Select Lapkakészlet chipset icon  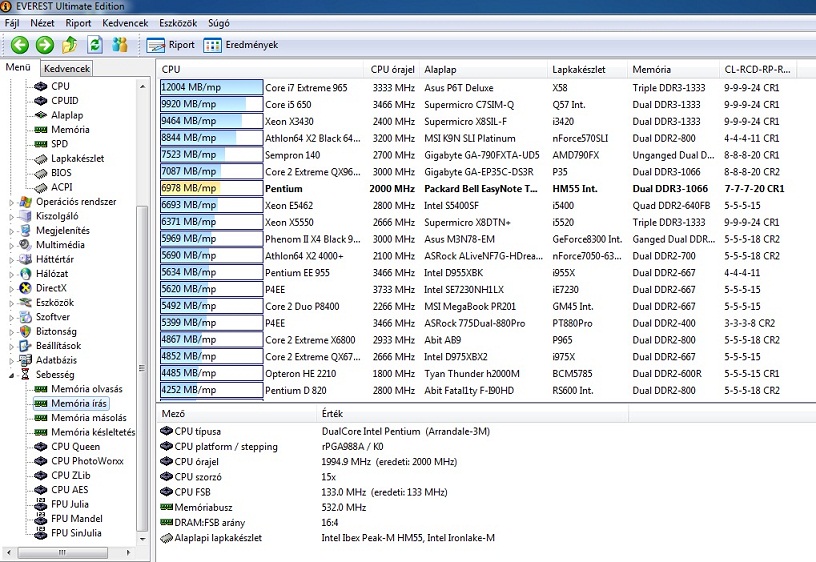41,159
